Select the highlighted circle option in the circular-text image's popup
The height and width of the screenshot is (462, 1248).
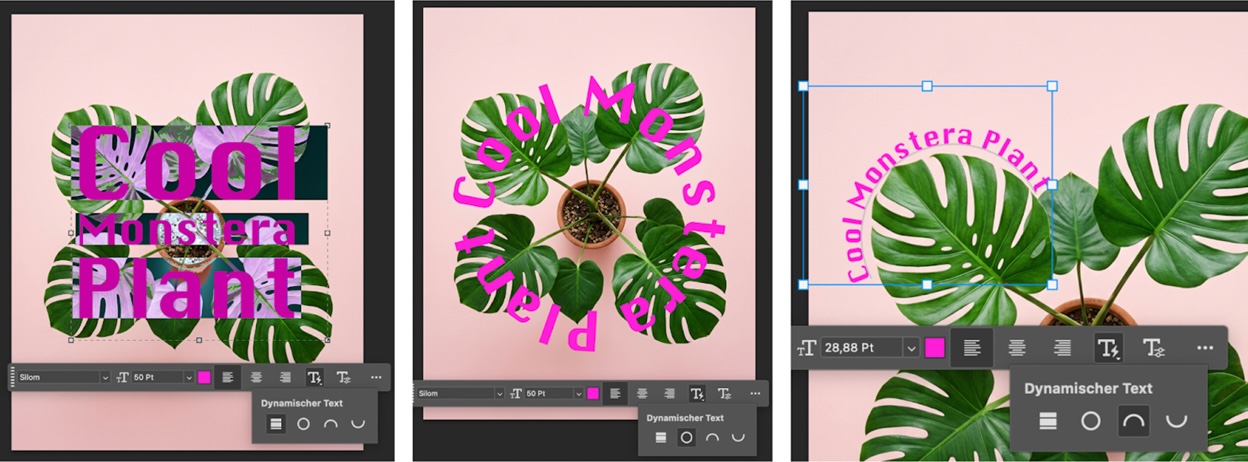pyautogui.click(x=686, y=437)
